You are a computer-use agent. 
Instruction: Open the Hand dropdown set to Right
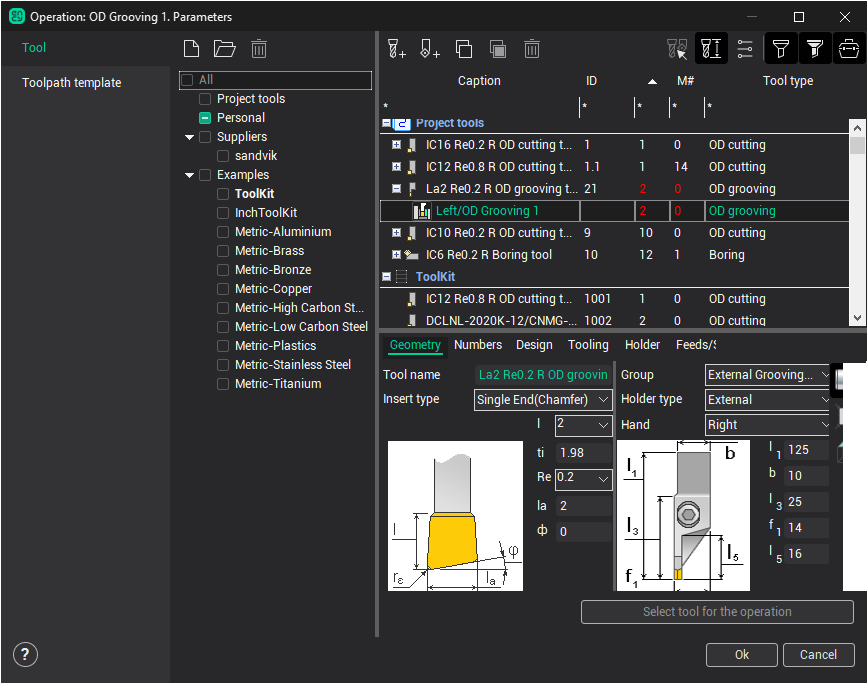[768, 424]
